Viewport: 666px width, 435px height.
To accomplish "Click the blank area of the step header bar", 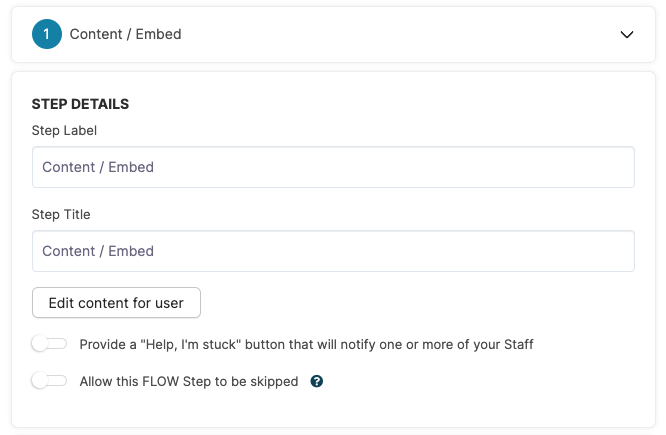I will coord(400,34).
